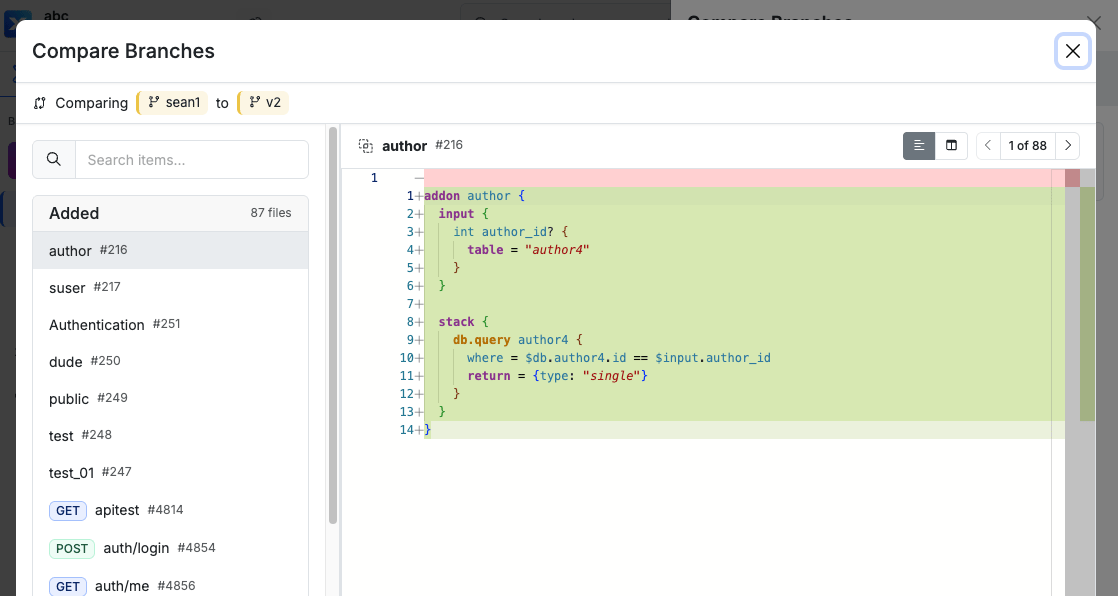Open the suser #217 file
The image size is (1118, 596).
170,287
